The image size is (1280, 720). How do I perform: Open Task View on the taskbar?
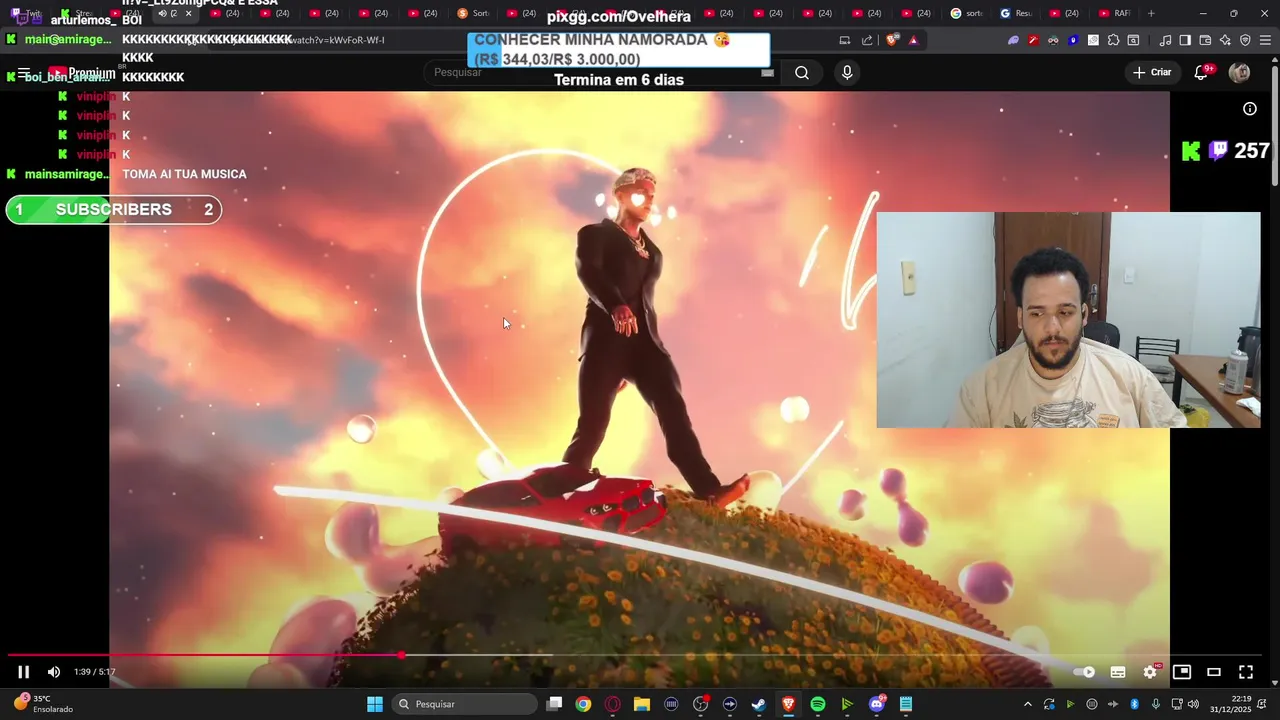point(554,704)
